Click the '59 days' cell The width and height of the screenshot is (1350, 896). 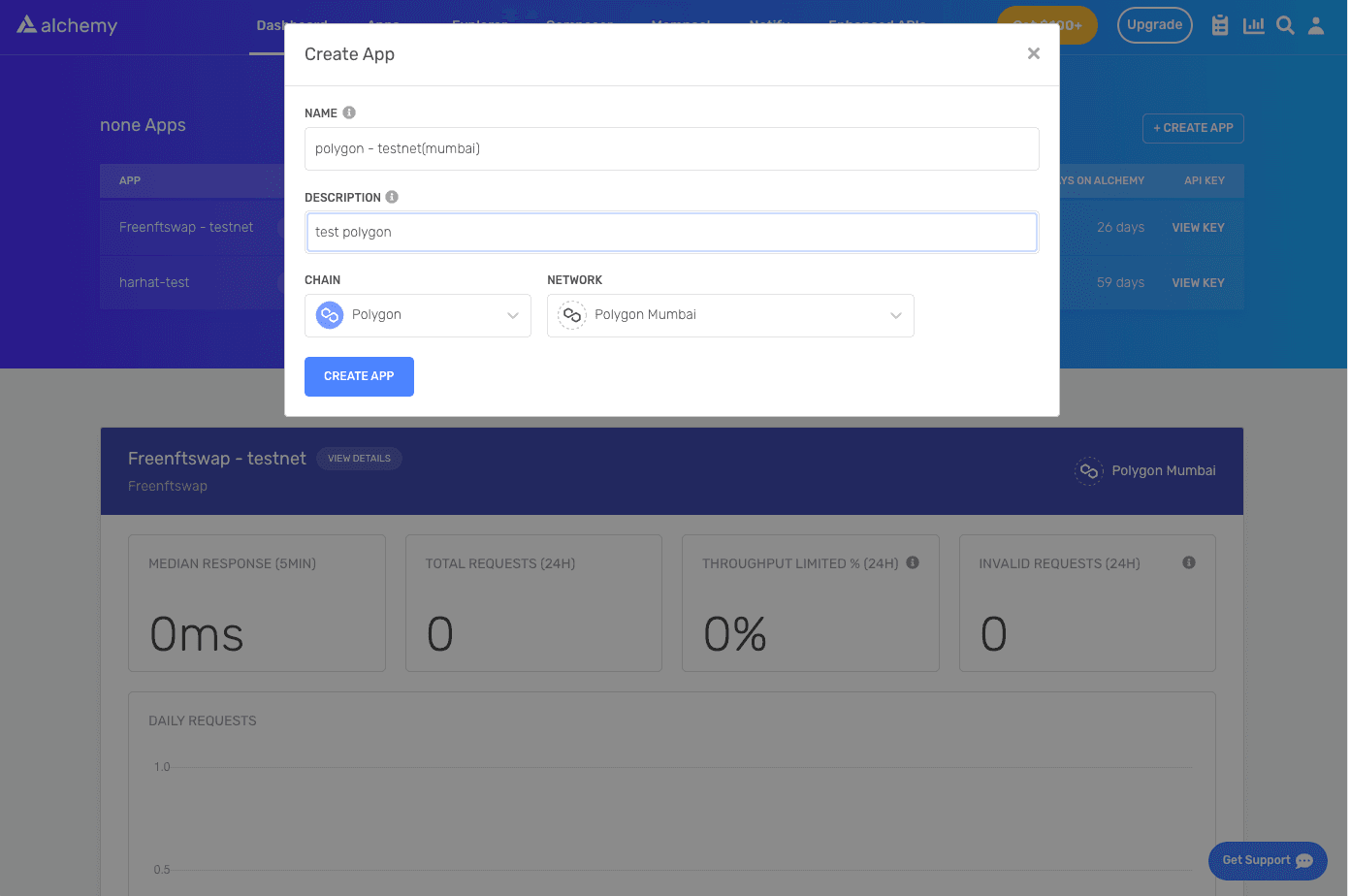[x=1120, y=283]
